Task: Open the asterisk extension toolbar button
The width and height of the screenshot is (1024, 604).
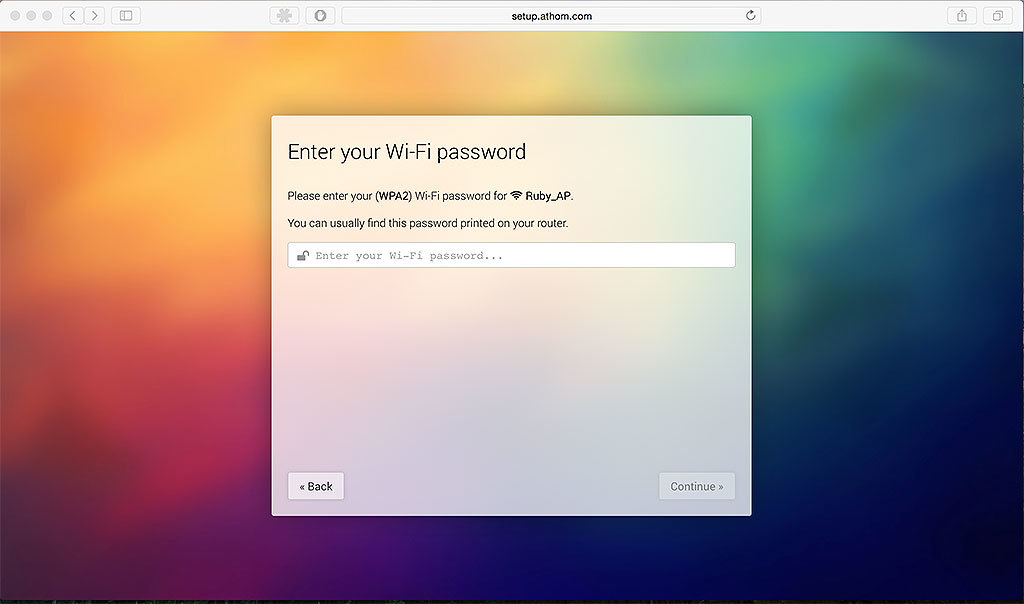Action: tap(284, 16)
